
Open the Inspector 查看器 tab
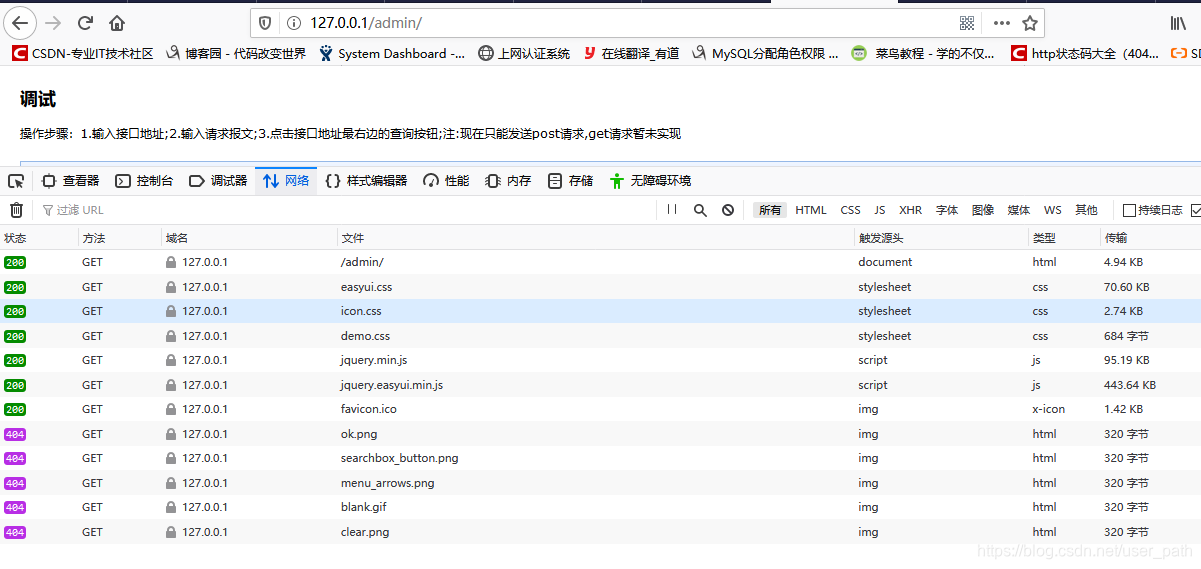point(70,181)
